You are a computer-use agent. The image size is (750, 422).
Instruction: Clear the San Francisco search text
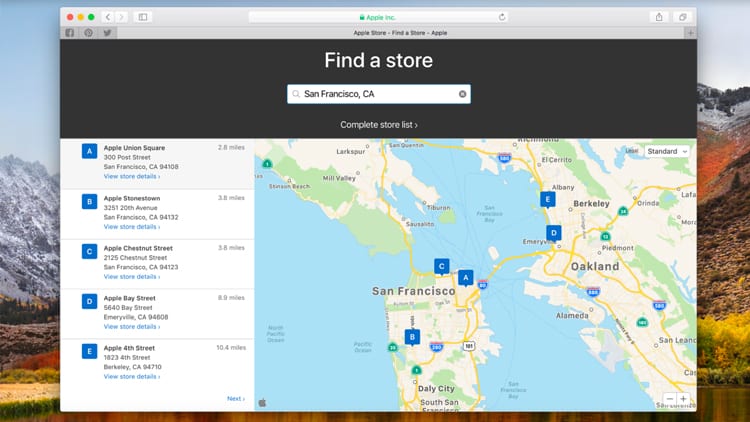(x=463, y=94)
